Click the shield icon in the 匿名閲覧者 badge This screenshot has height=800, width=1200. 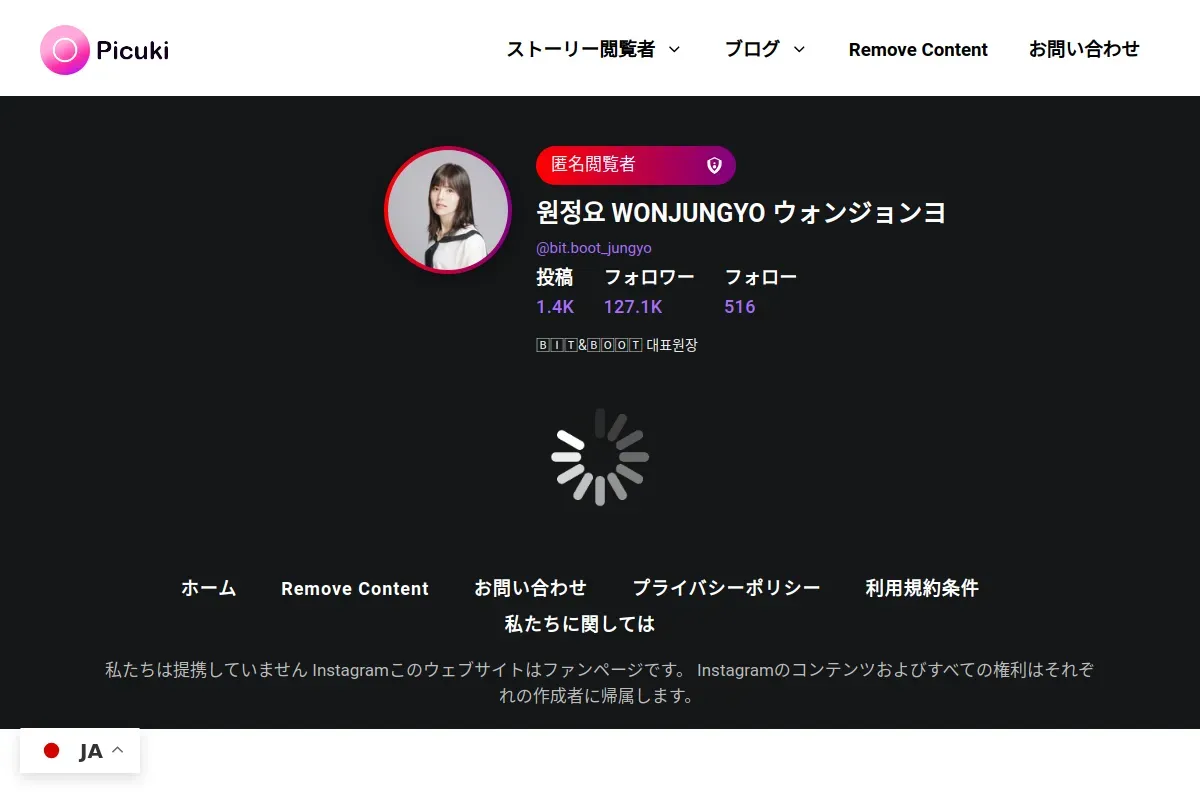714,165
